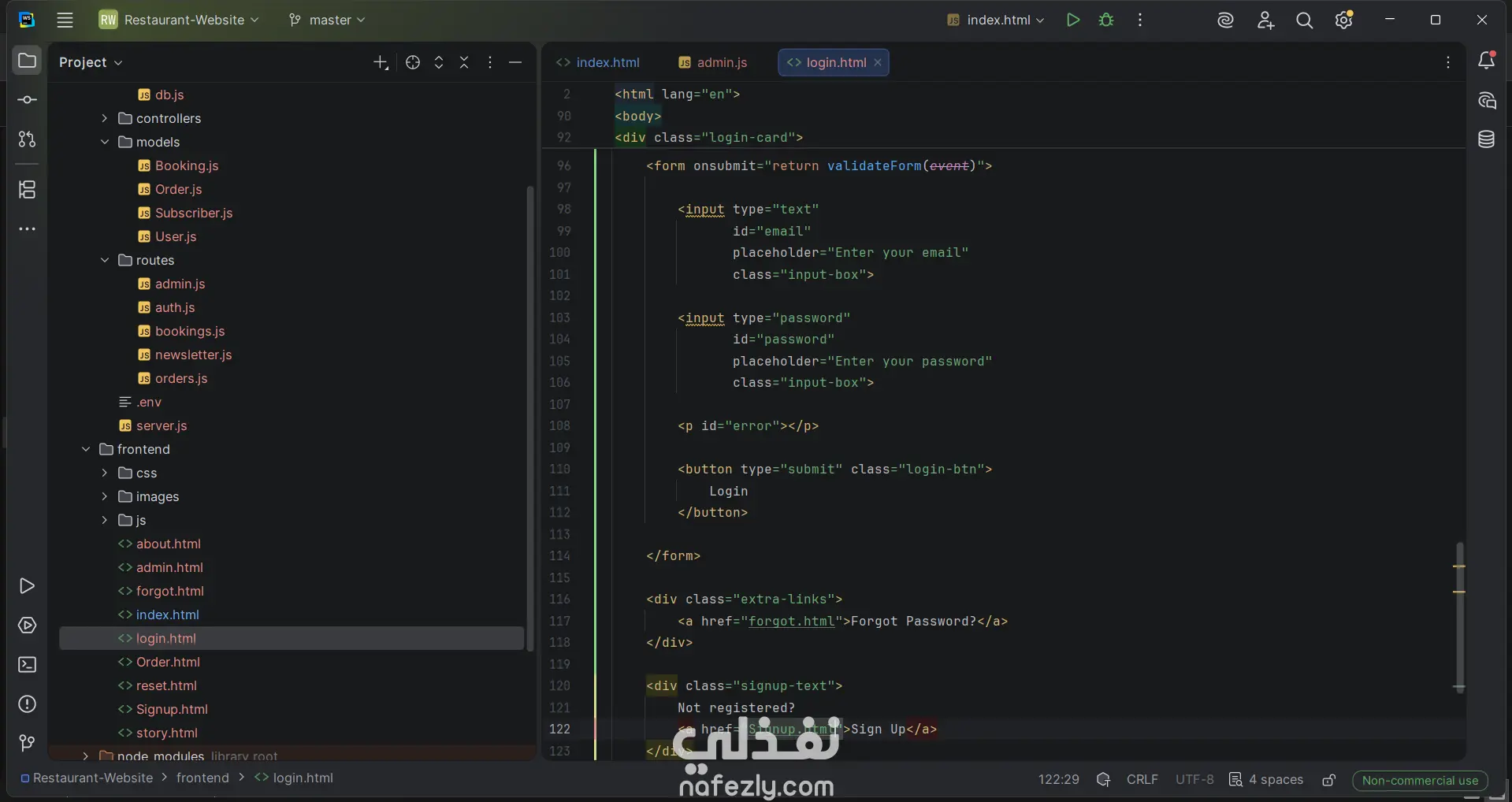Image resolution: width=1512 pixels, height=802 pixels.
Task: Open the Git tool window
Action: 27,743
